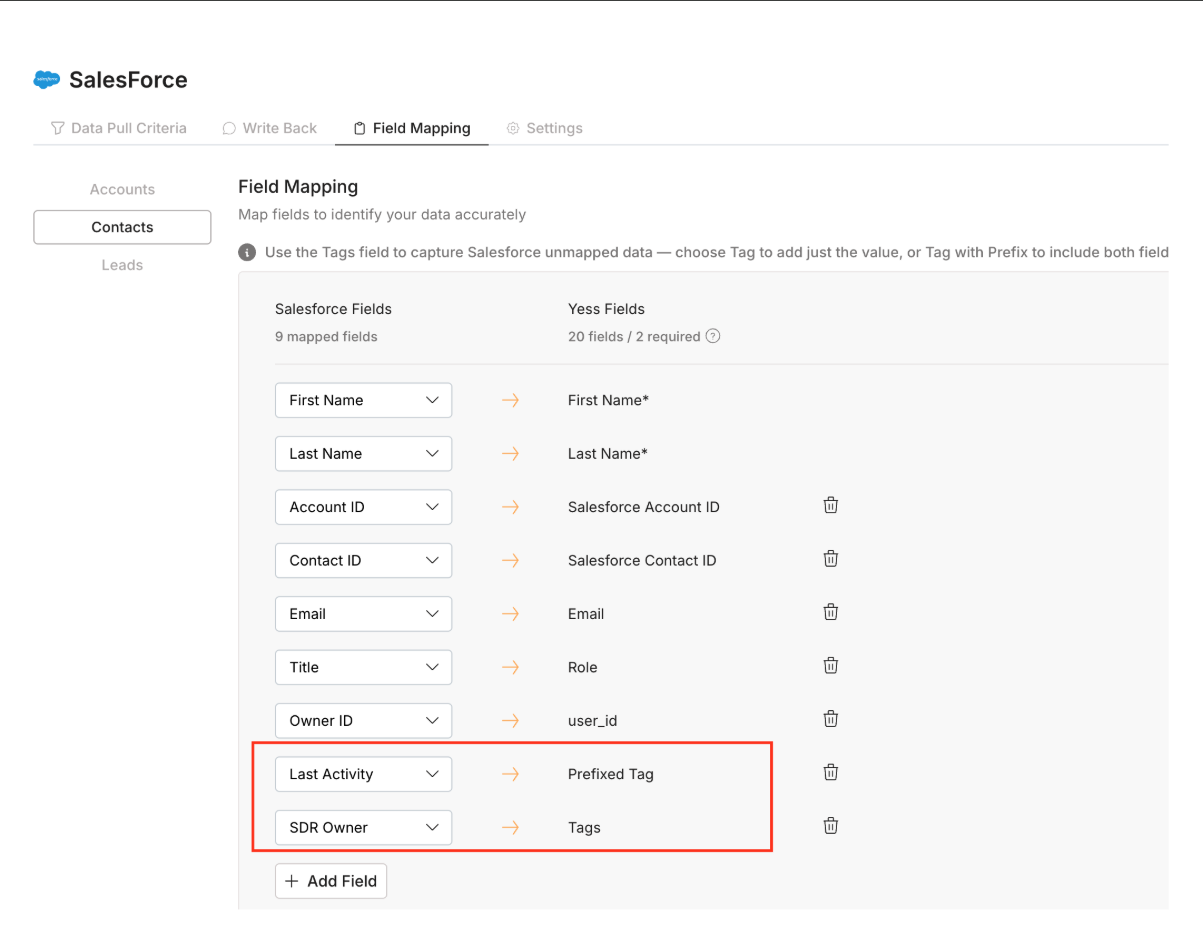
Task: Open the Email Salesforce field dropdown
Action: point(363,614)
